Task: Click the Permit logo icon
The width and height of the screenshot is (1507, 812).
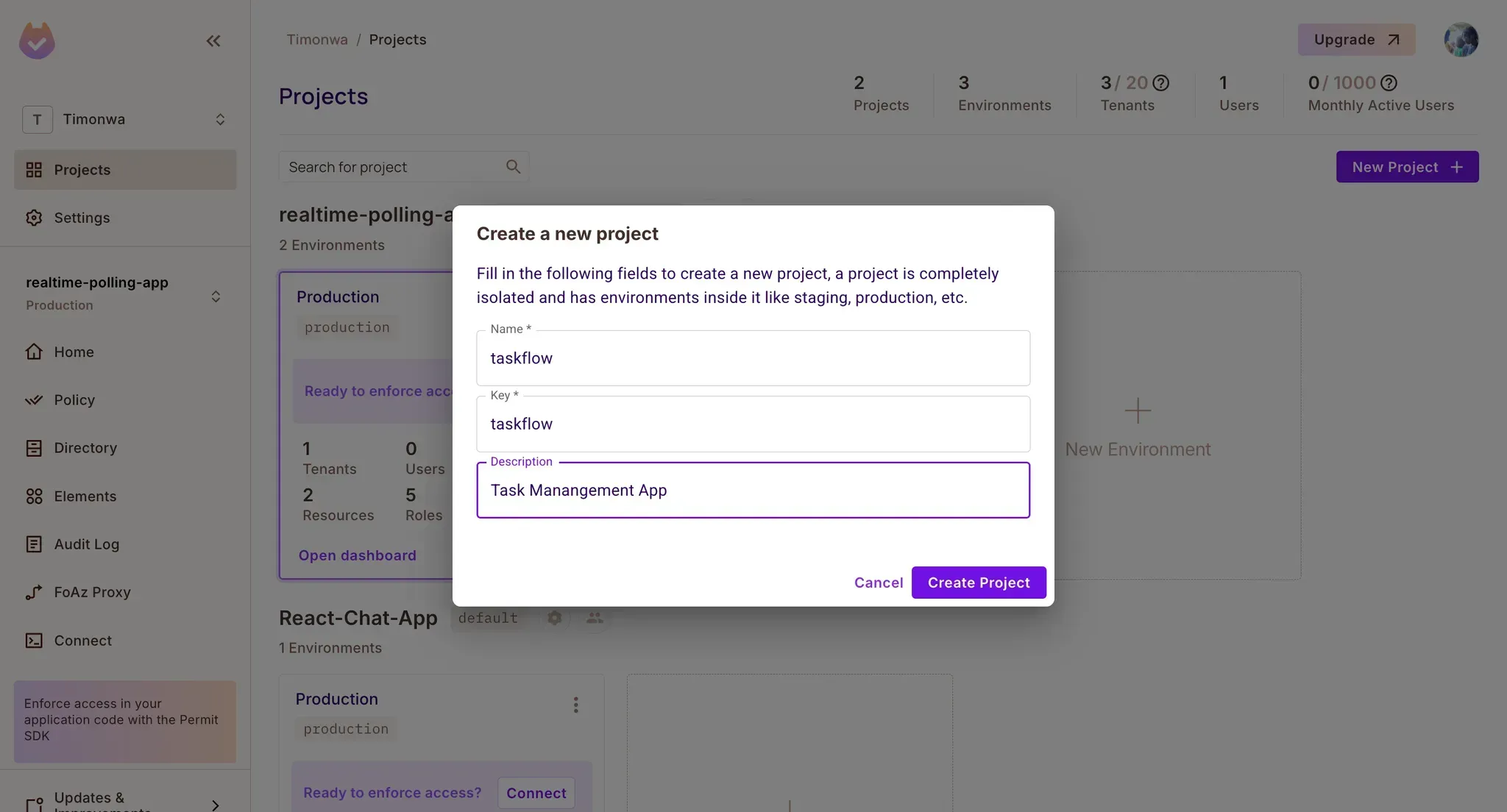Action: 37,40
